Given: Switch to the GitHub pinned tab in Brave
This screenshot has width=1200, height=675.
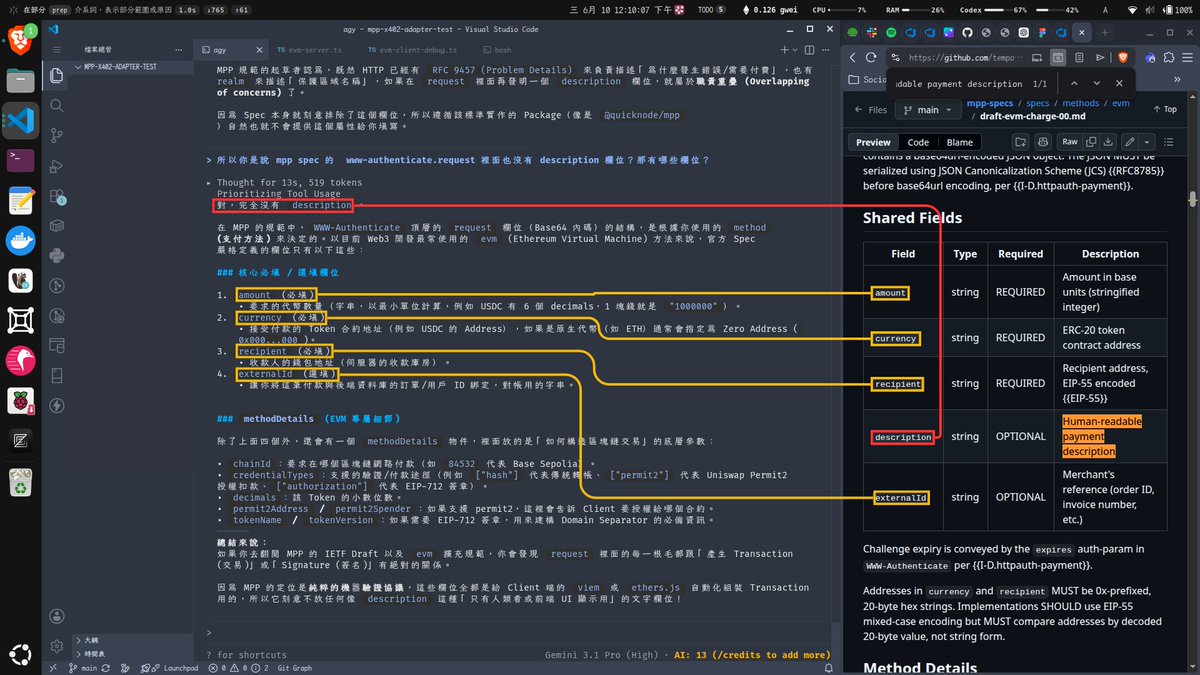Looking at the screenshot, I should pyautogui.click(x=965, y=32).
